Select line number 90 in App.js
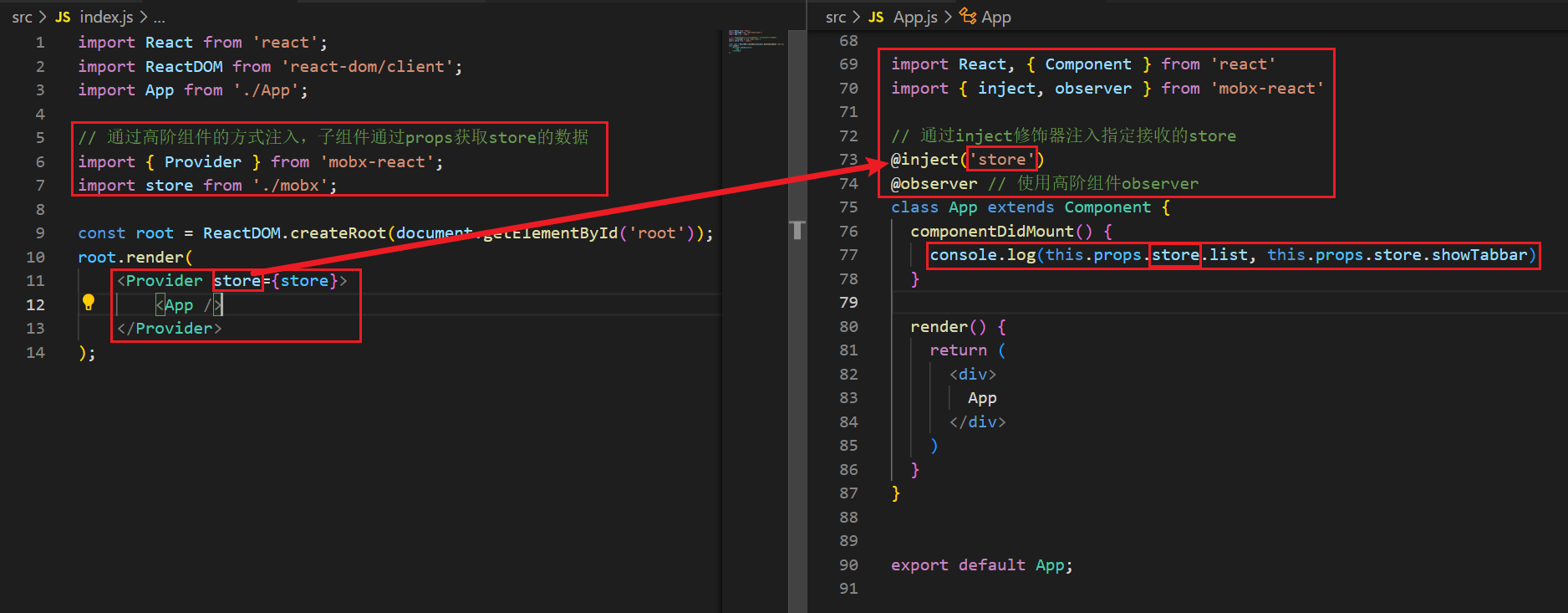This screenshot has height=613, width=1568. click(848, 564)
